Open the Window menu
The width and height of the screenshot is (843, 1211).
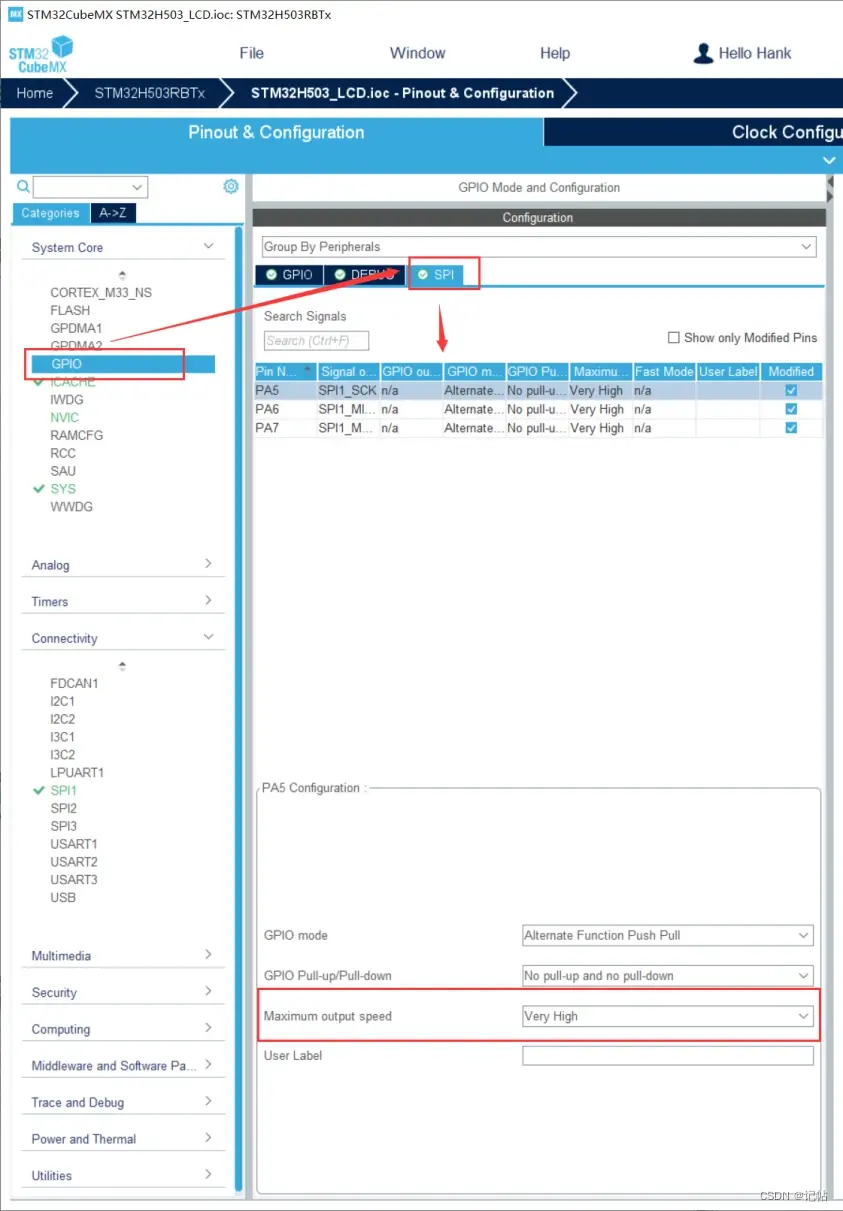[418, 53]
